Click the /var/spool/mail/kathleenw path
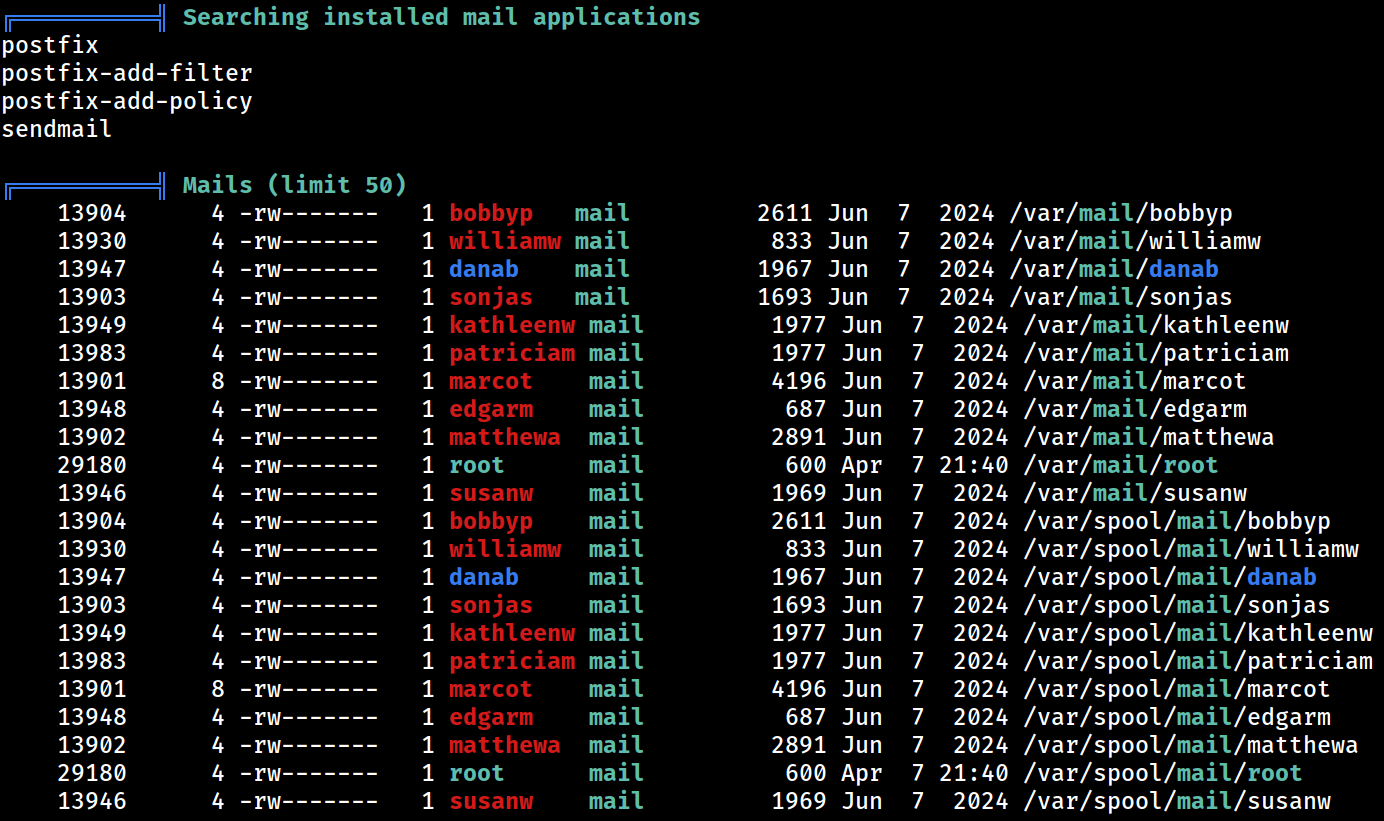The image size is (1384, 821). point(1198,633)
